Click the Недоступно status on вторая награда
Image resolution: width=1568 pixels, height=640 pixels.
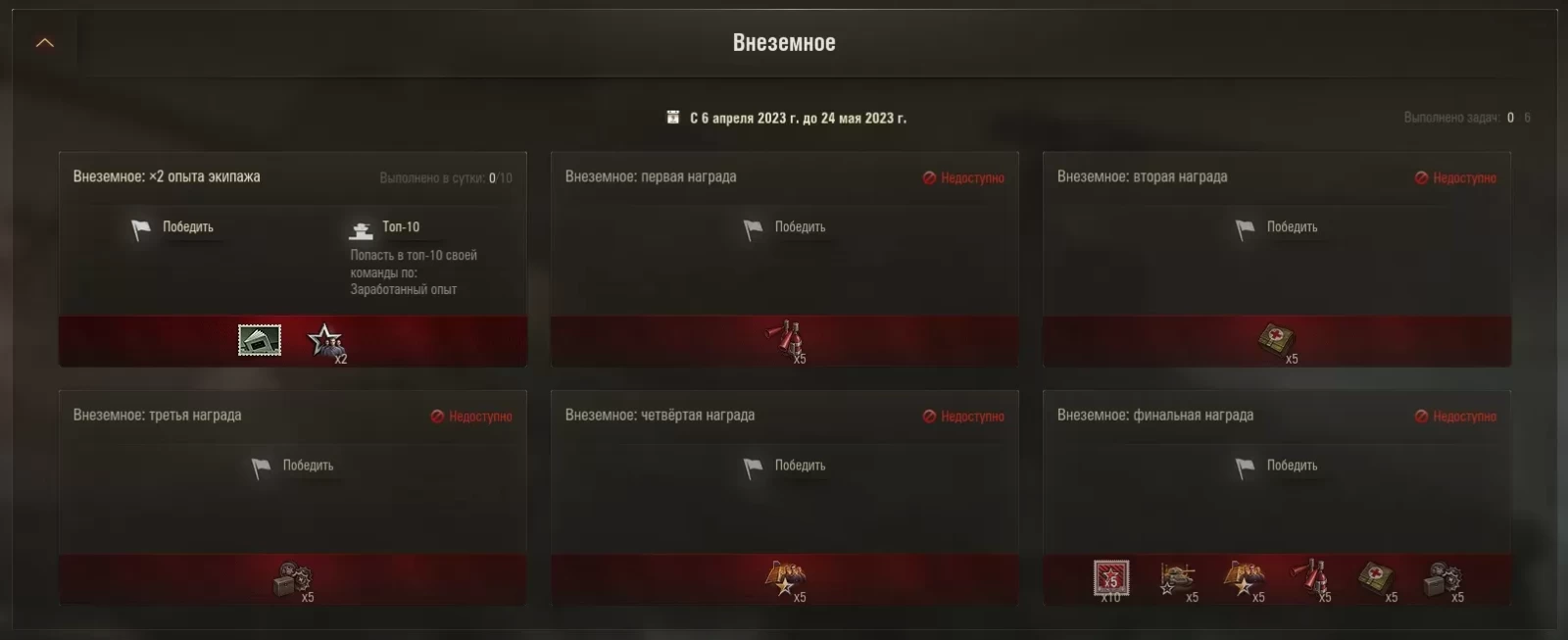click(x=1455, y=177)
